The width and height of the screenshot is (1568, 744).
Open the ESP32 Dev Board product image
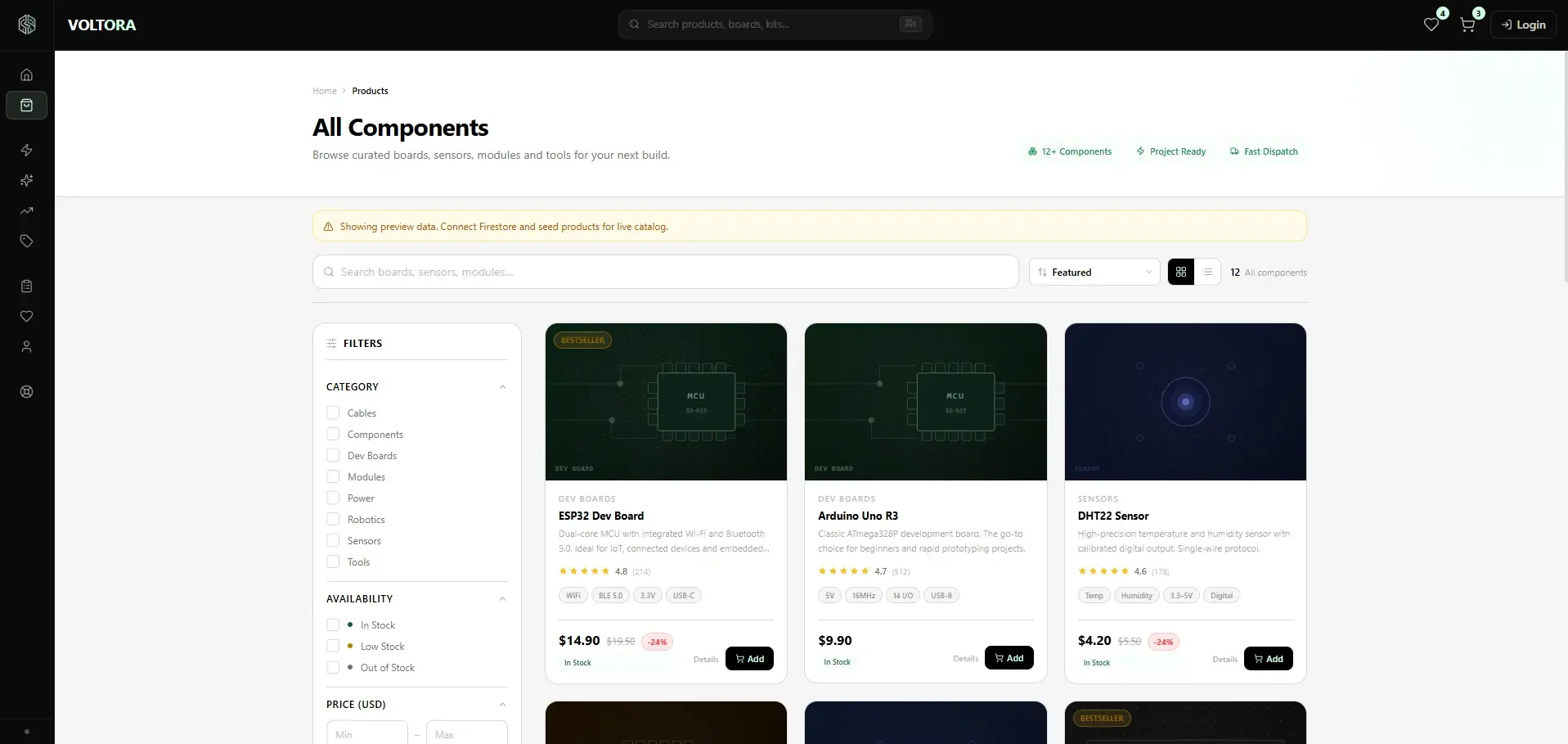click(x=666, y=402)
